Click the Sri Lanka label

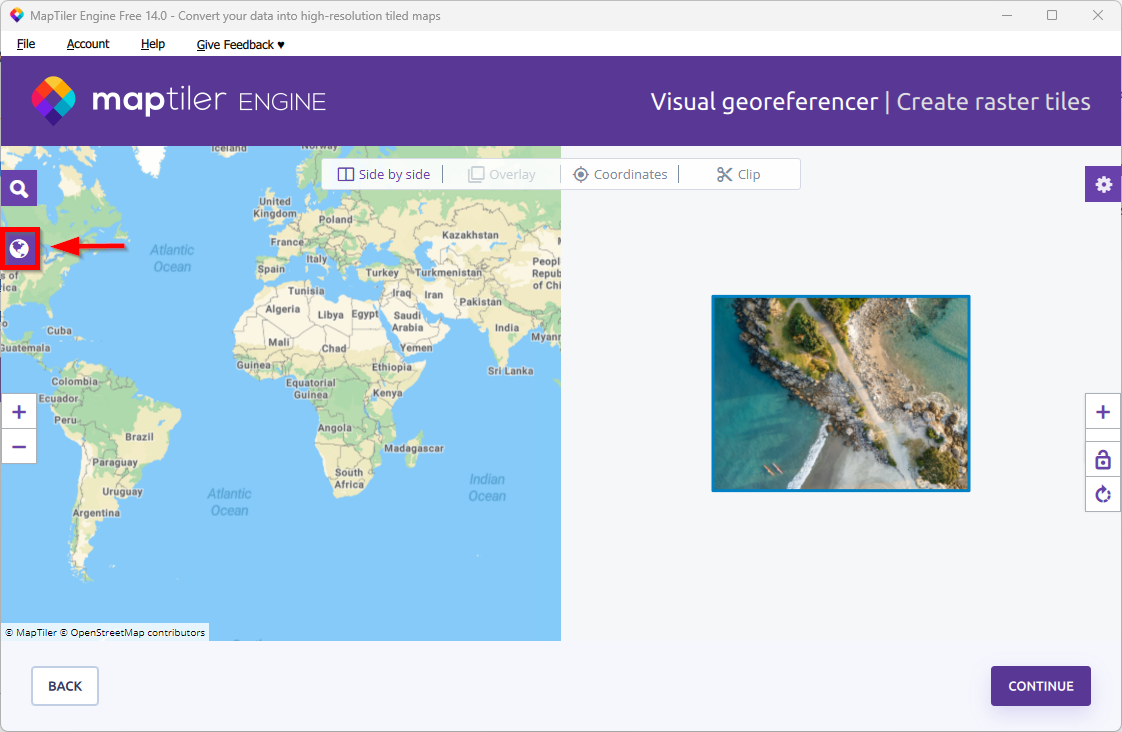pos(510,371)
